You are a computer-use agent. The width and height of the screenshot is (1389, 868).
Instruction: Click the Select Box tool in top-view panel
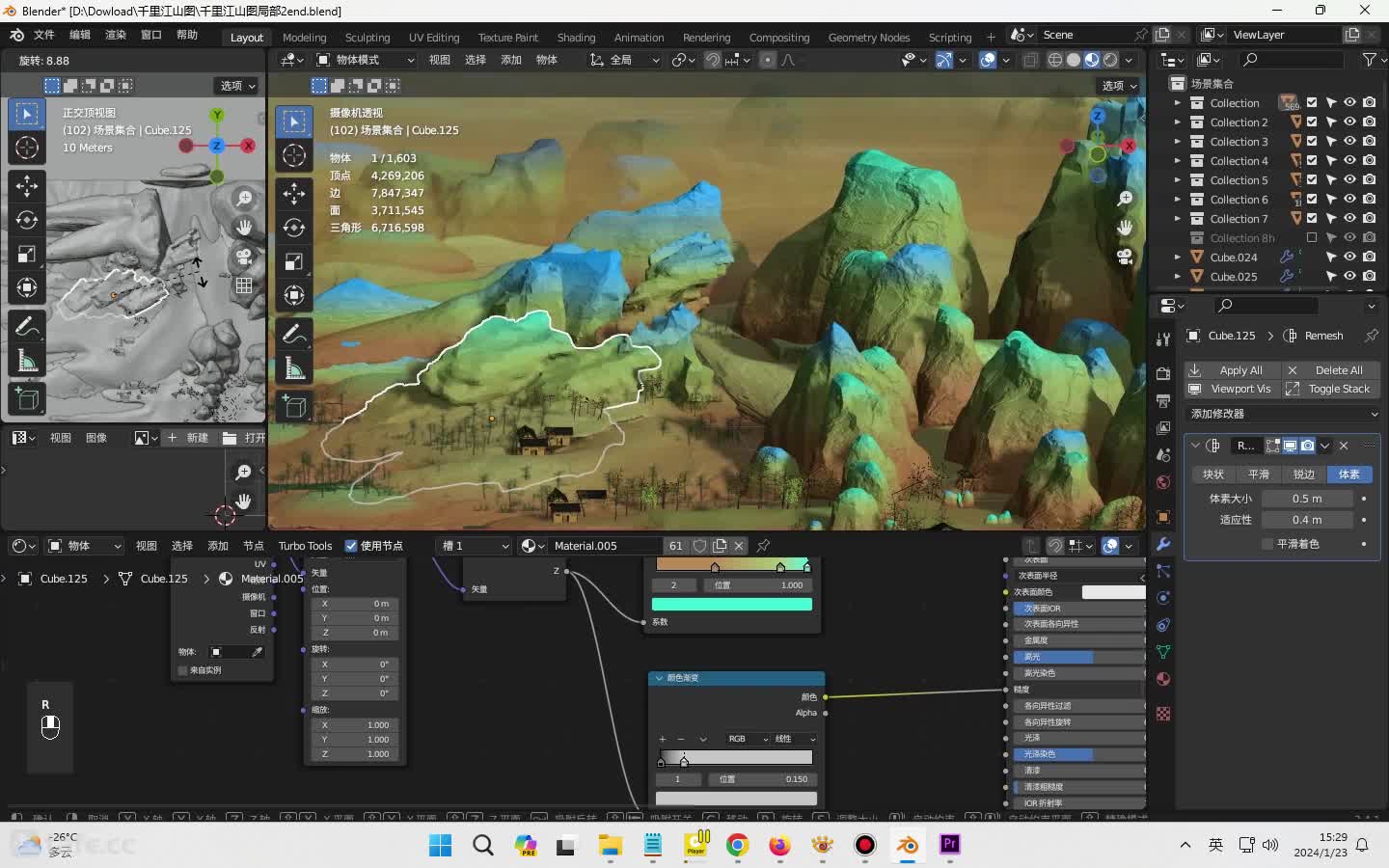[x=27, y=114]
